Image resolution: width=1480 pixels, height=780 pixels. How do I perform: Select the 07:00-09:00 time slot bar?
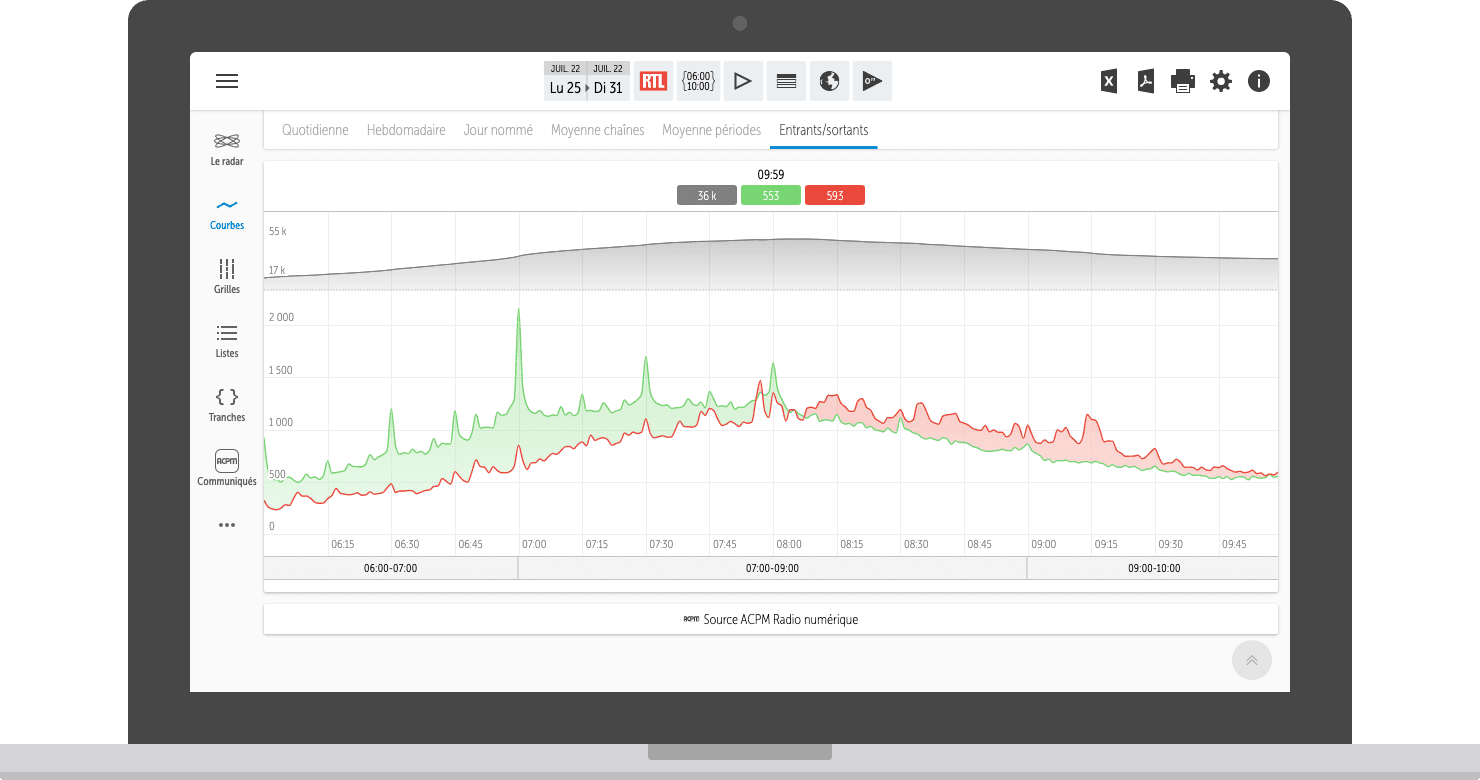click(772, 568)
